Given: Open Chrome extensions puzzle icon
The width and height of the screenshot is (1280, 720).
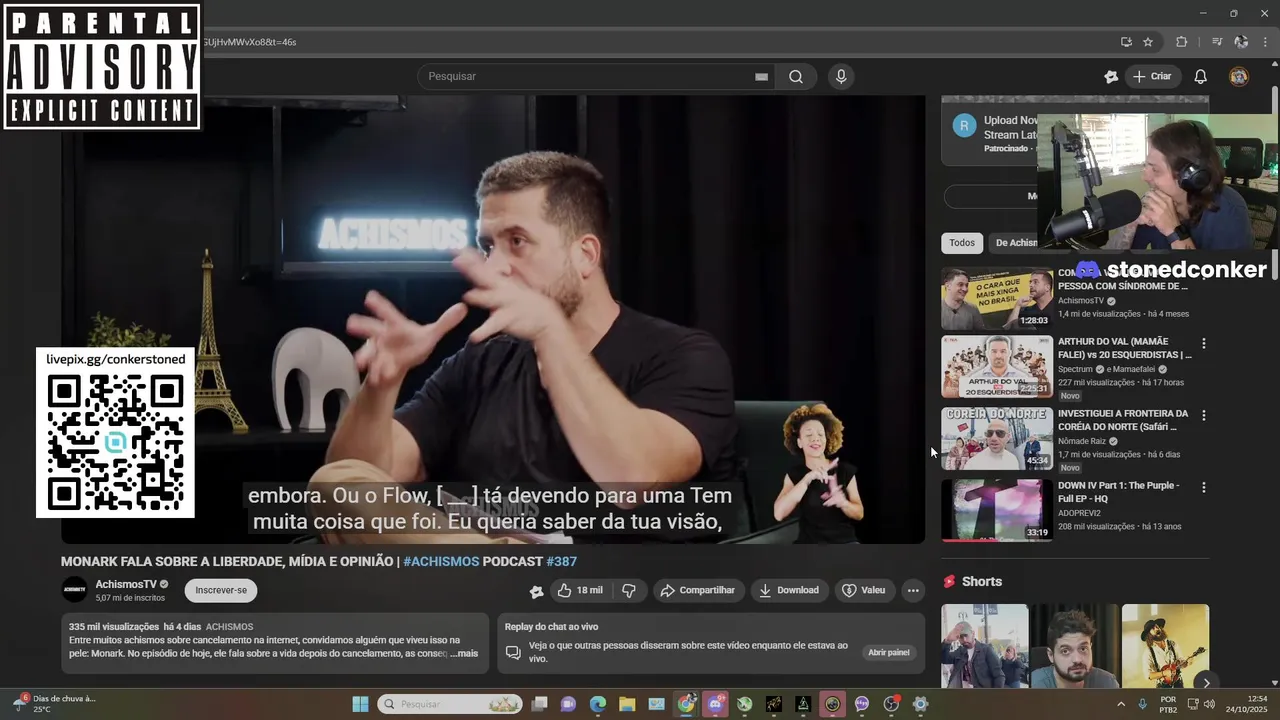Looking at the screenshot, I should [1182, 42].
